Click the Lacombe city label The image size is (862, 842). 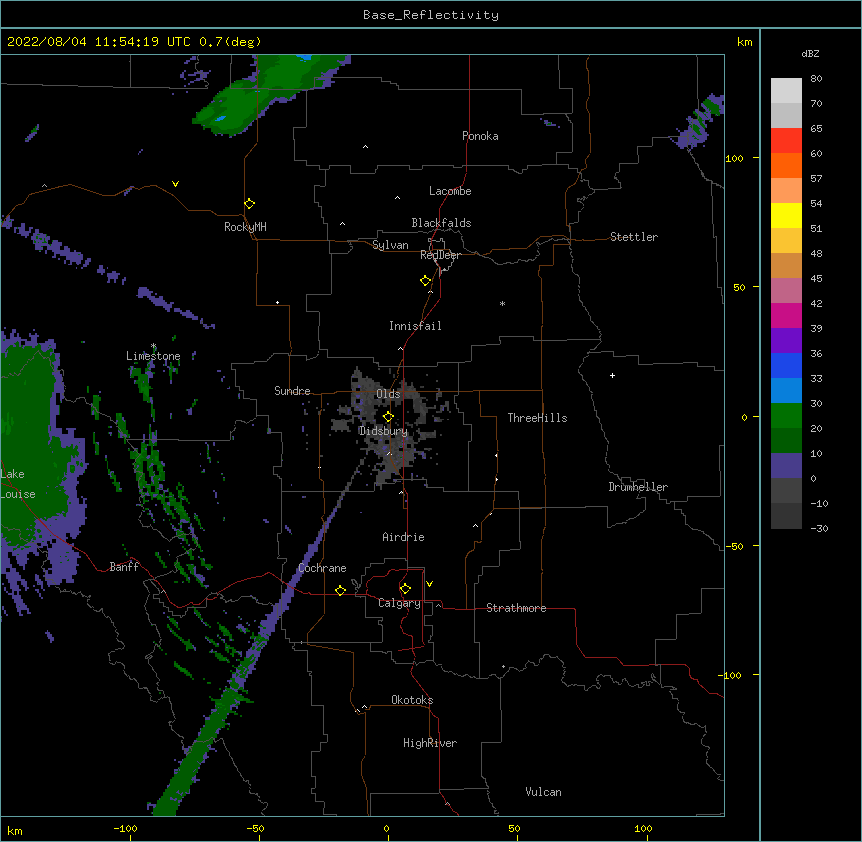450,191
